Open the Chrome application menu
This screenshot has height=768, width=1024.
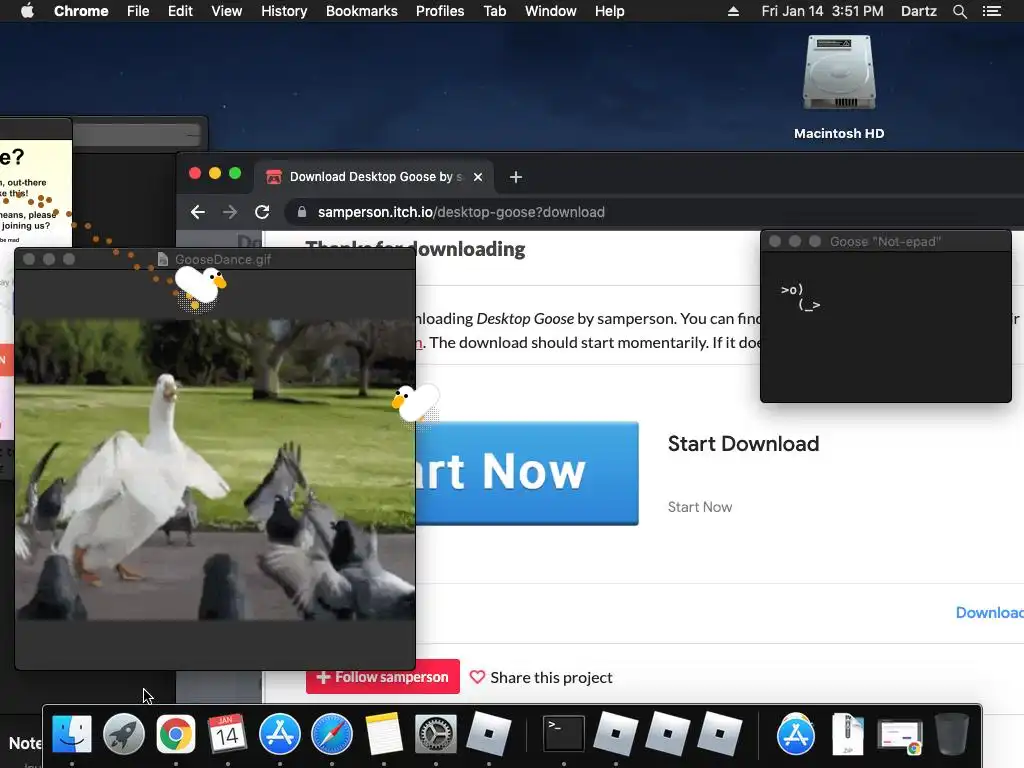[81, 11]
